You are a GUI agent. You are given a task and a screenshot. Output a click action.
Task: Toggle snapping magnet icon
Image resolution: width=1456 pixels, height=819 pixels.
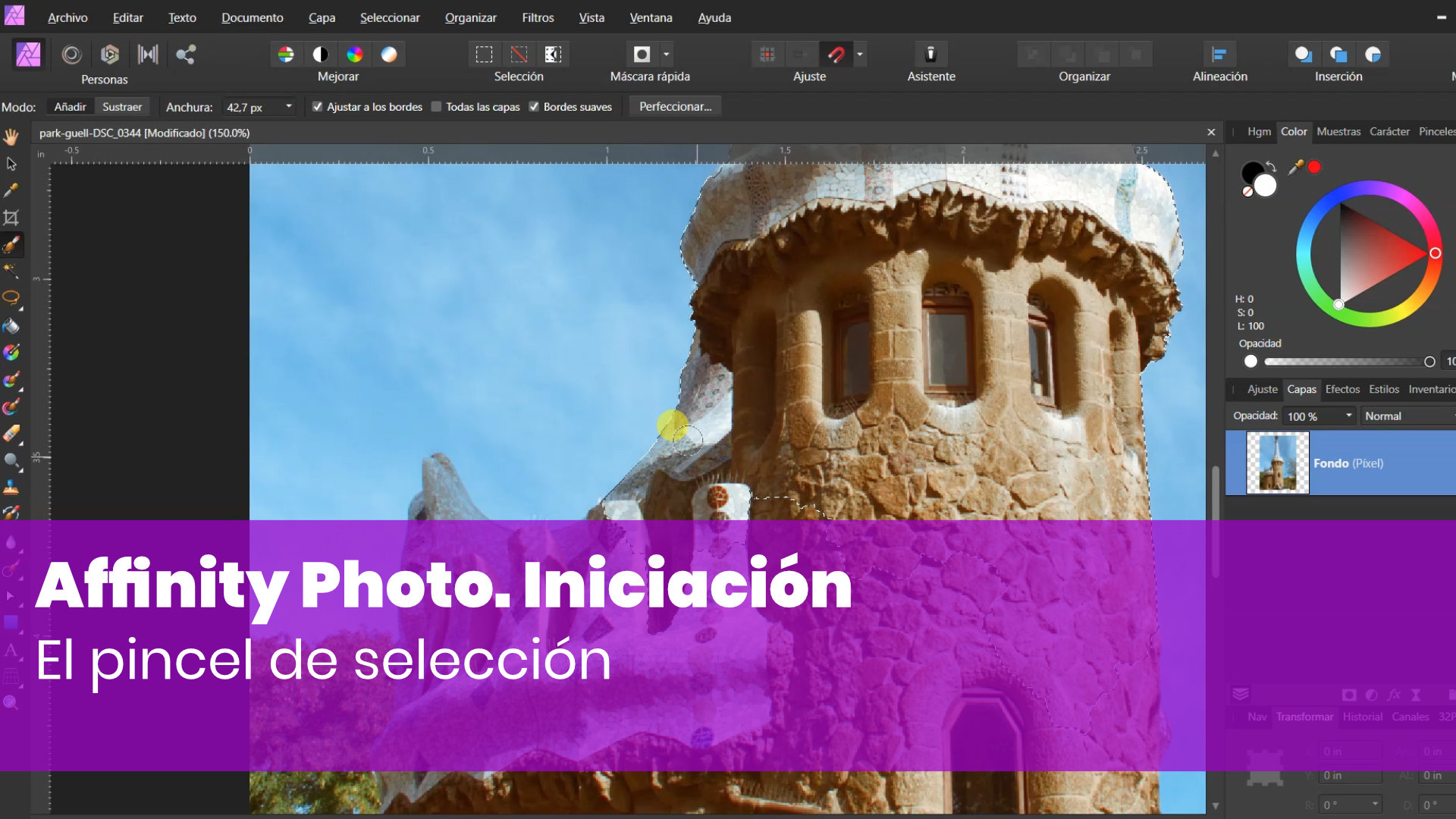pos(836,55)
